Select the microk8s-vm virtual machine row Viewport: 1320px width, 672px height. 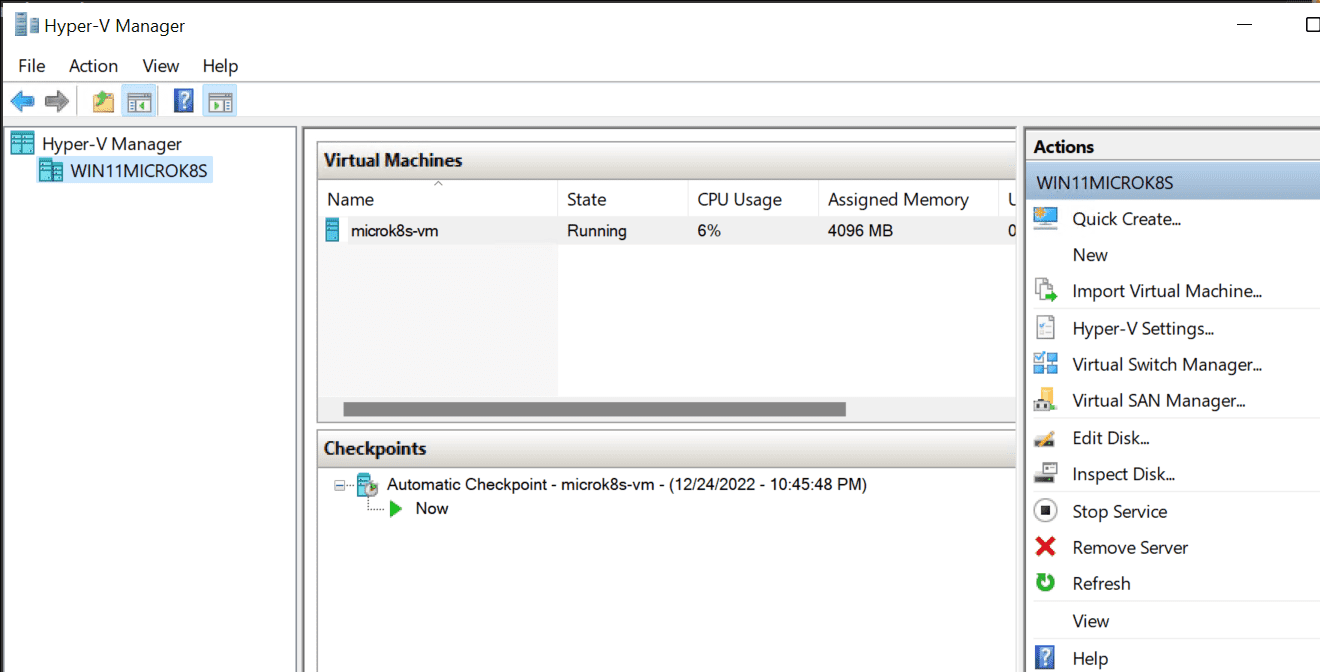click(x=667, y=231)
